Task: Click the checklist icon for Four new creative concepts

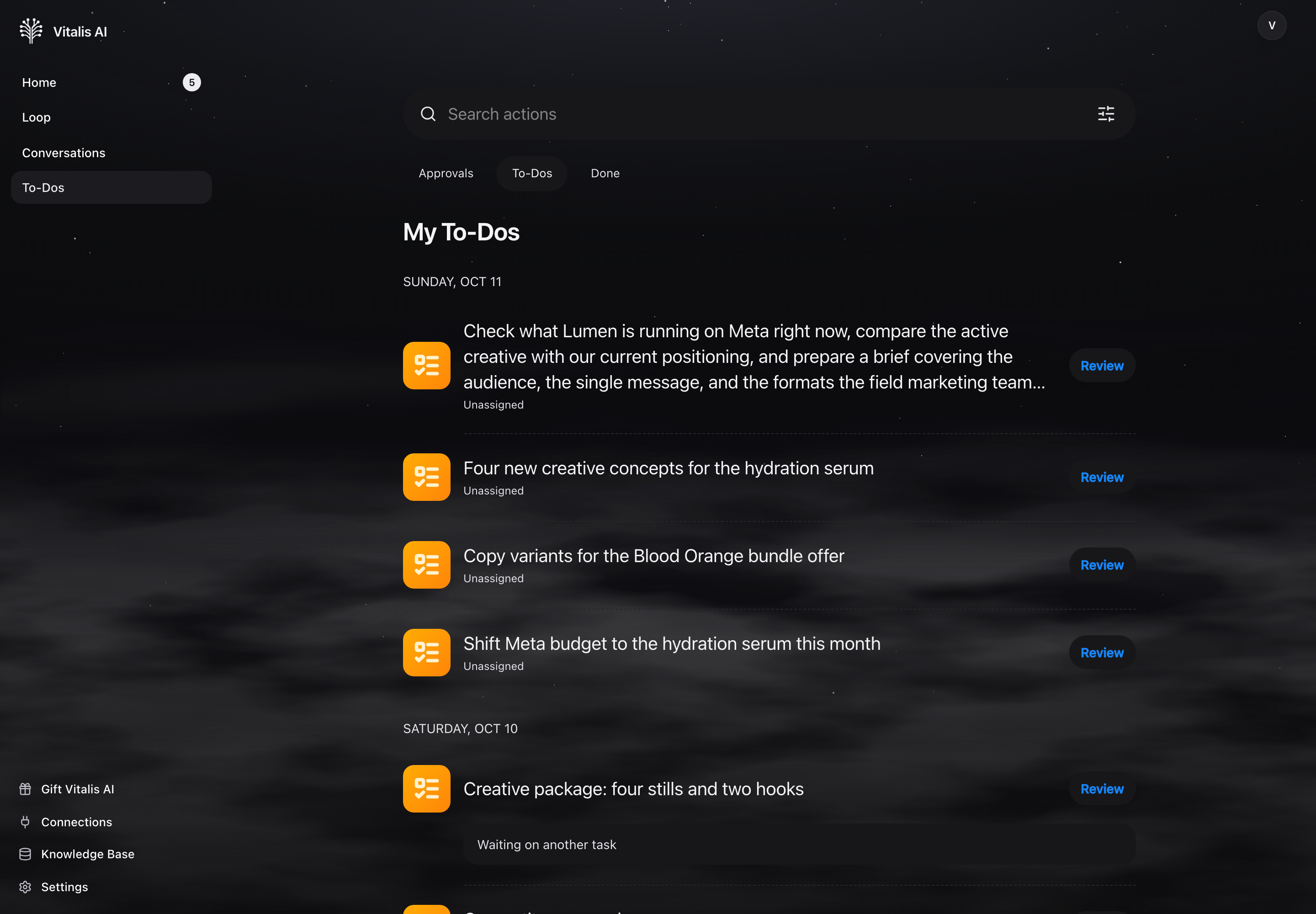Action: 427,477
